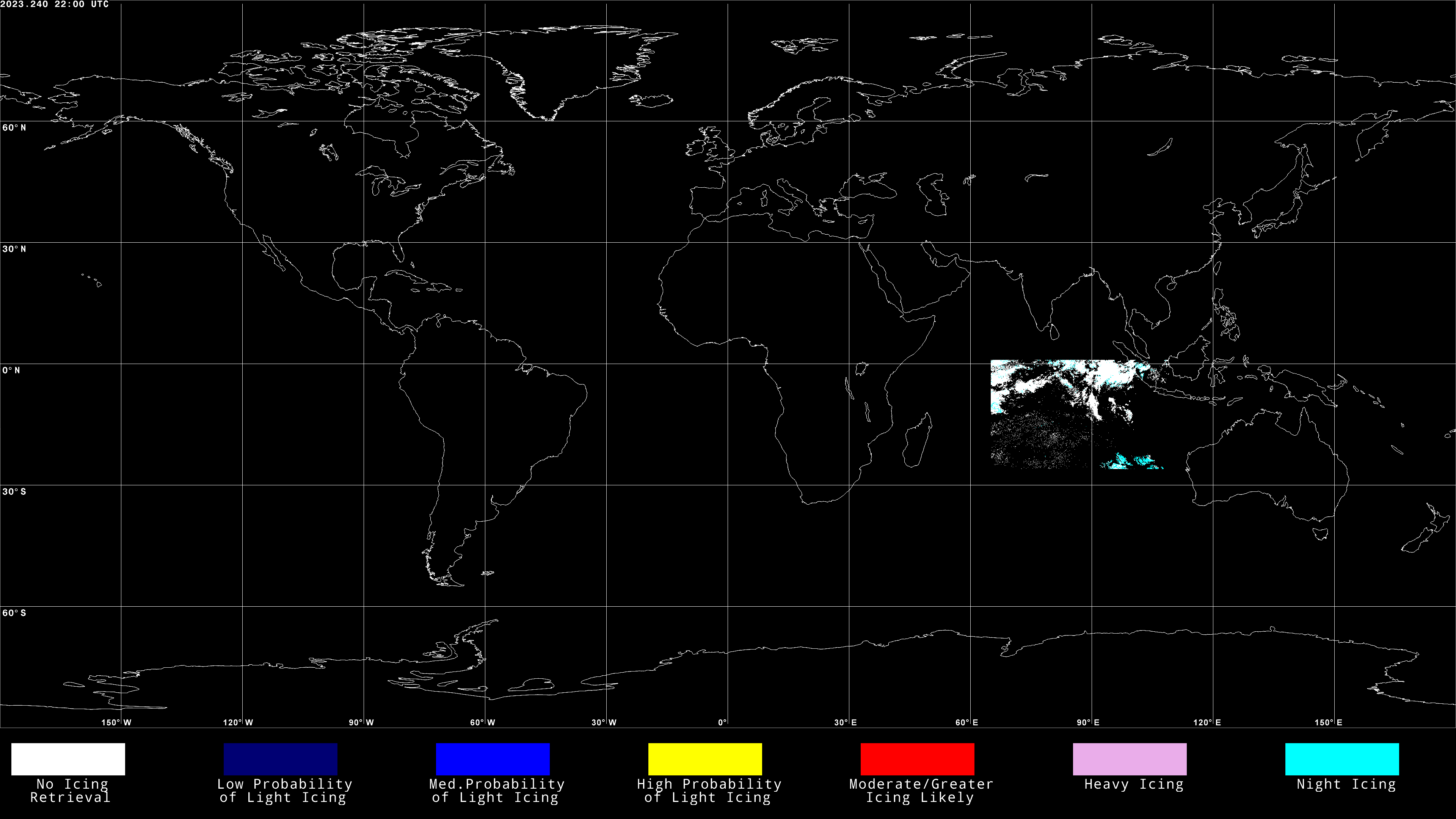Image resolution: width=1456 pixels, height=819 pixels.
Task: Click the '0°' prime meridian label
Action: click(x=722, y=722)
